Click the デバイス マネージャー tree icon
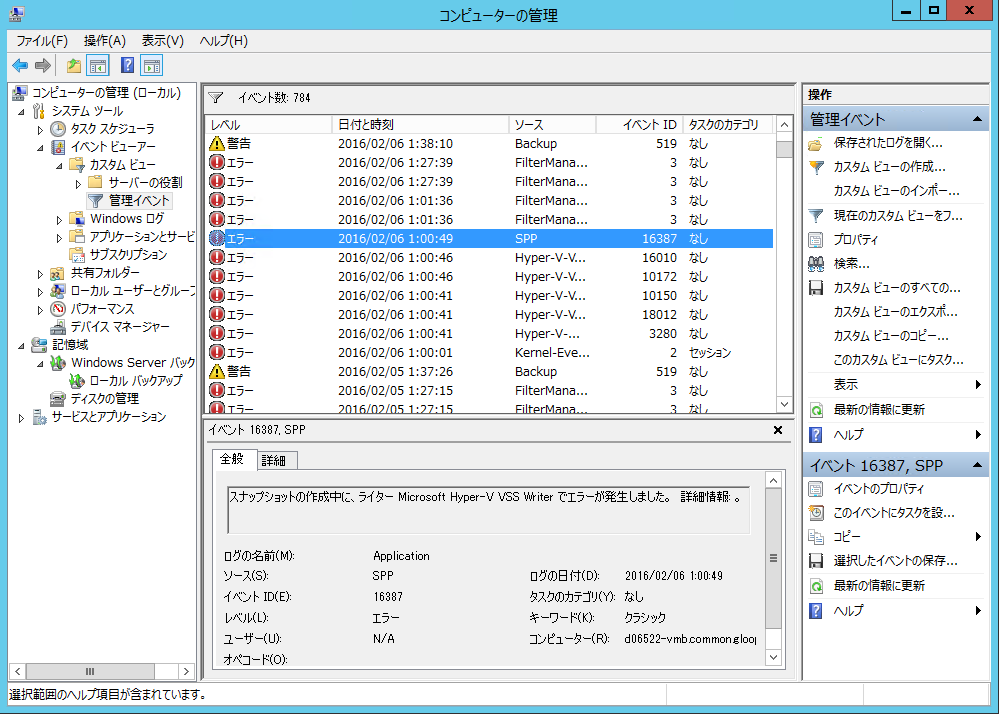This screenshot has height=714, width=999. pyautogui.click(x=58, y=327)
